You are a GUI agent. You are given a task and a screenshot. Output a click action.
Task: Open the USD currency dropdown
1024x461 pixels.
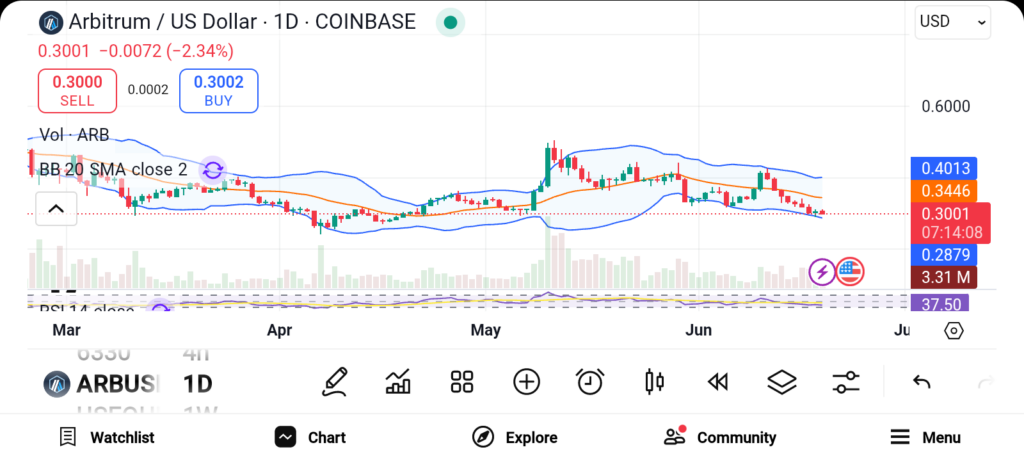click(x=952, y=21)
